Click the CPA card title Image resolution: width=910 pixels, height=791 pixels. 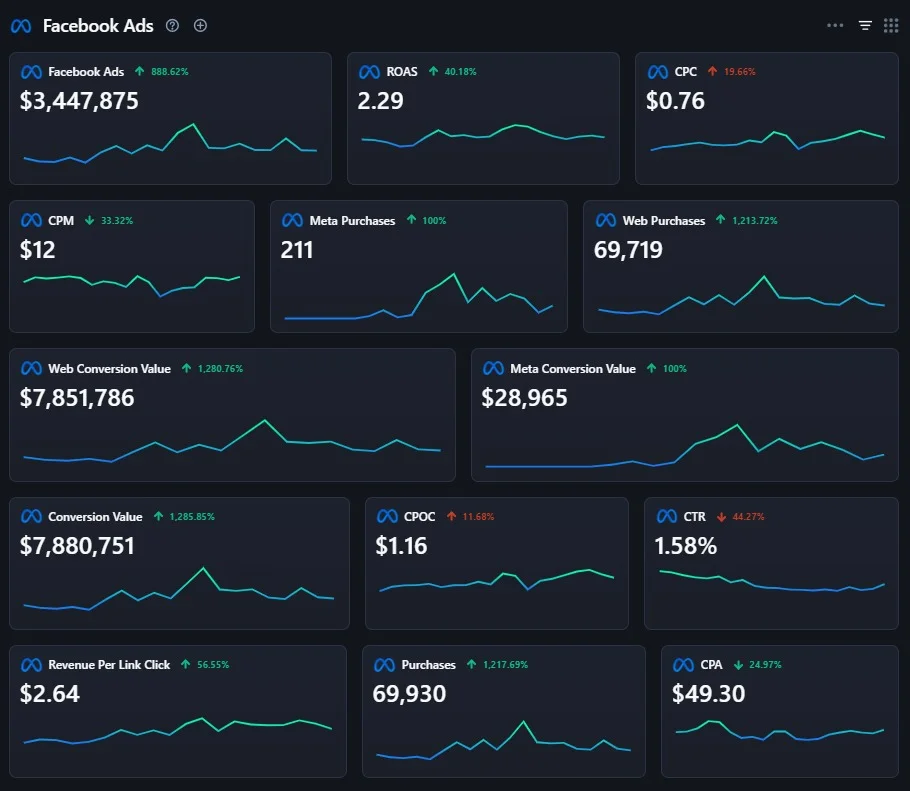pos(712,665)
